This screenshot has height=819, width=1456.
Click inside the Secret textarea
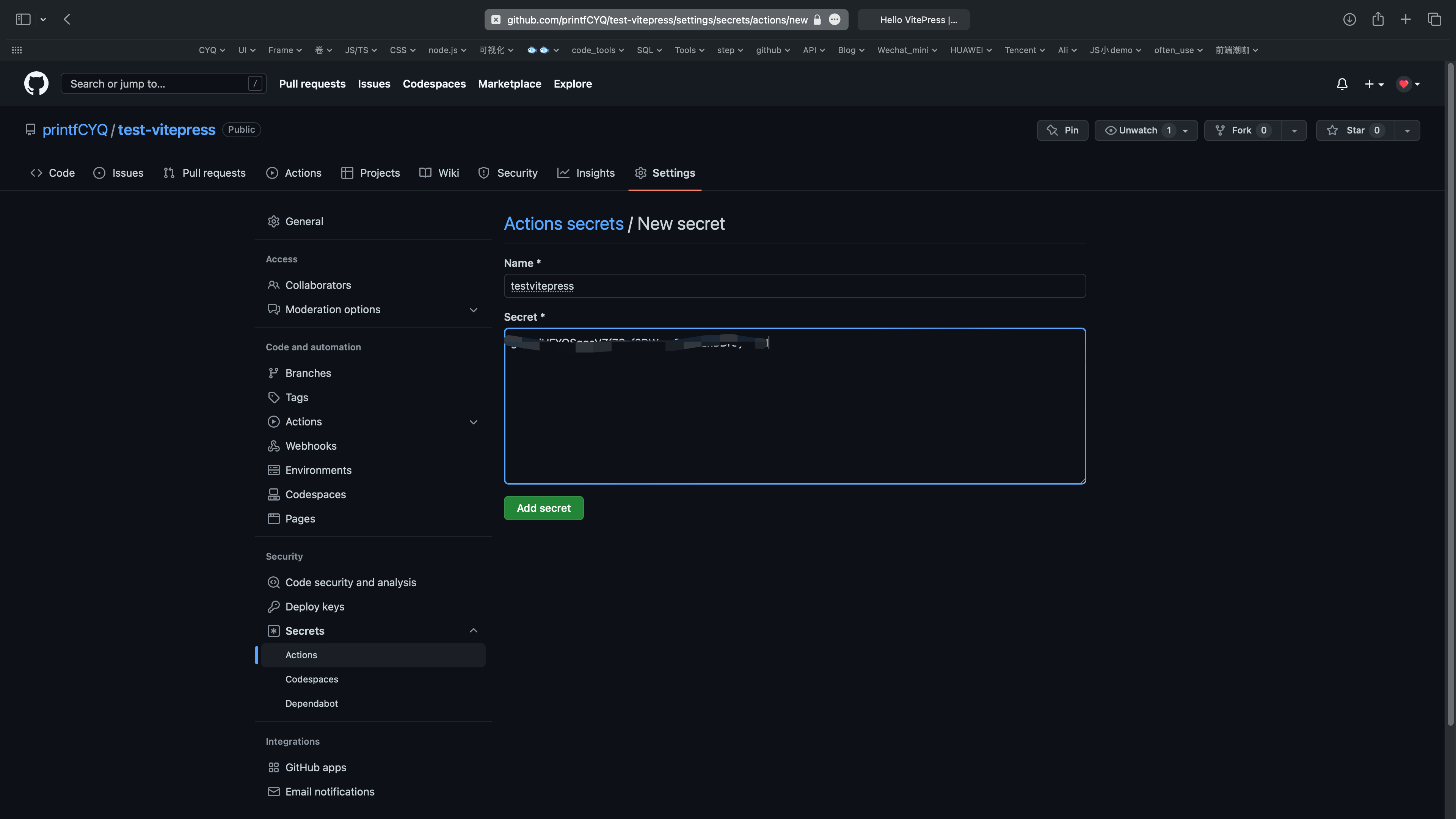(795, 406)
